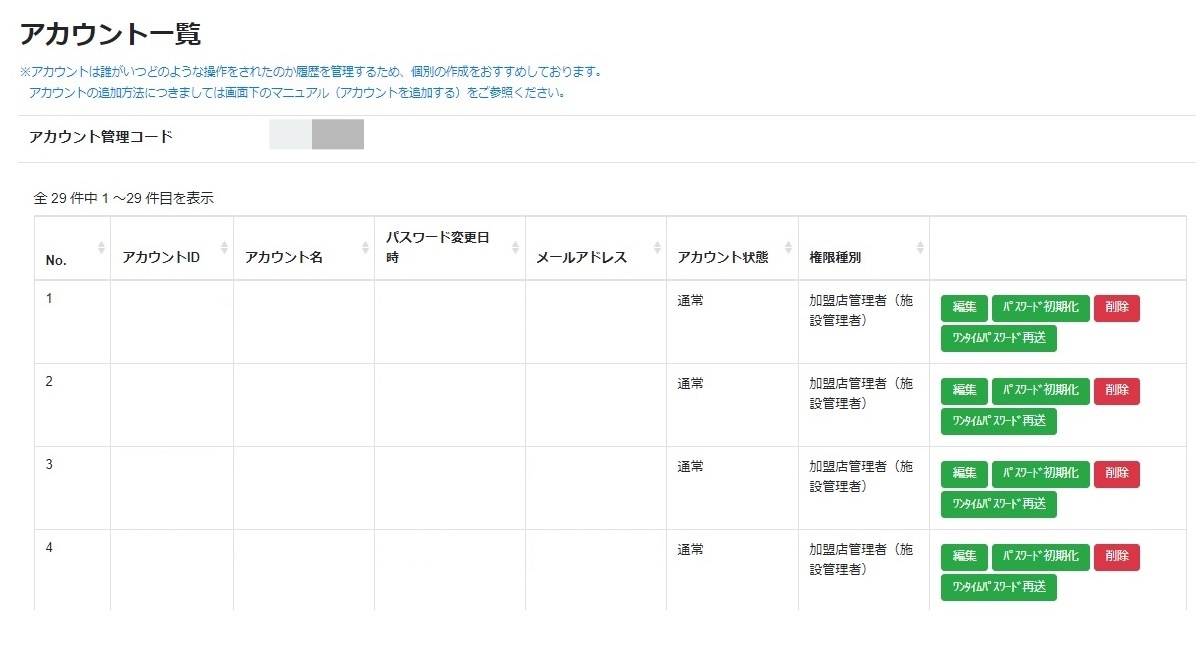Remove row 3 account via 削除
Screen dimensions: 1196x645
1117,474
